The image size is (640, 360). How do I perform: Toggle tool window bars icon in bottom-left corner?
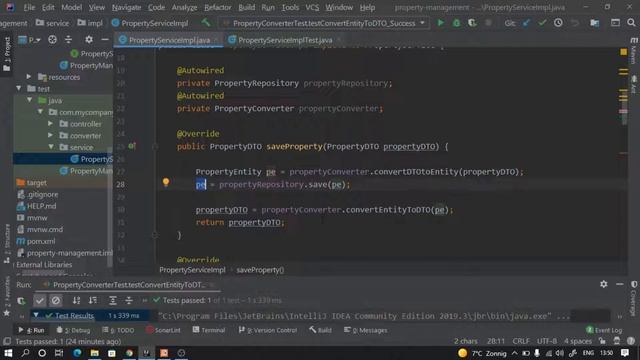pyautogui.click(x=7, y=341)
